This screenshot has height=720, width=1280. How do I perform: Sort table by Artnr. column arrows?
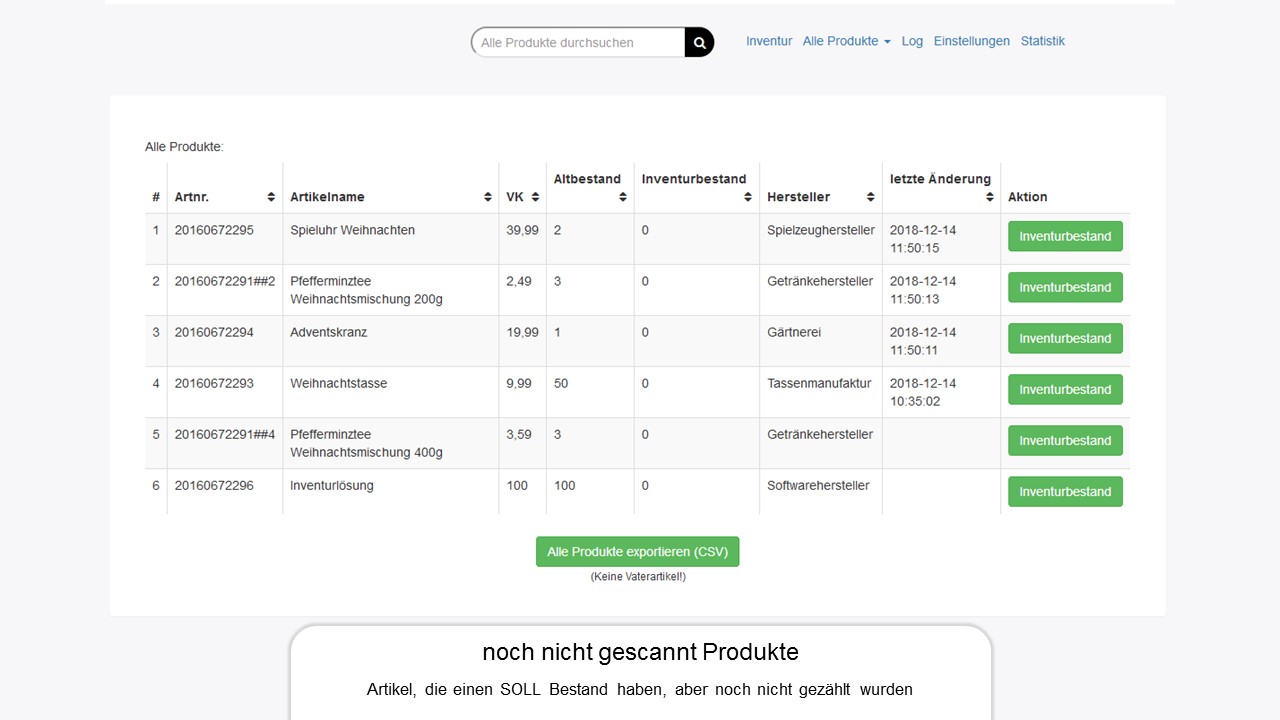coord(271,197)
